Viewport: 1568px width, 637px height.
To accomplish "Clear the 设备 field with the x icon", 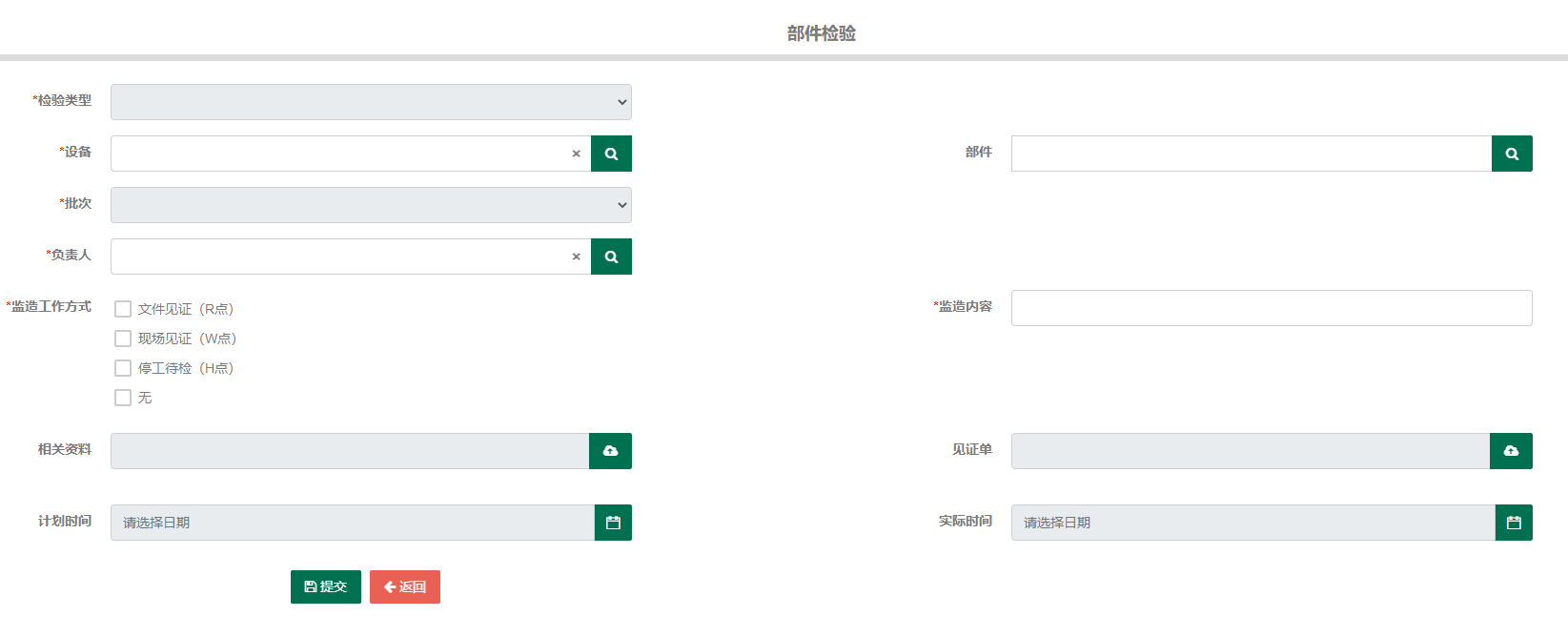I will 576,154.
